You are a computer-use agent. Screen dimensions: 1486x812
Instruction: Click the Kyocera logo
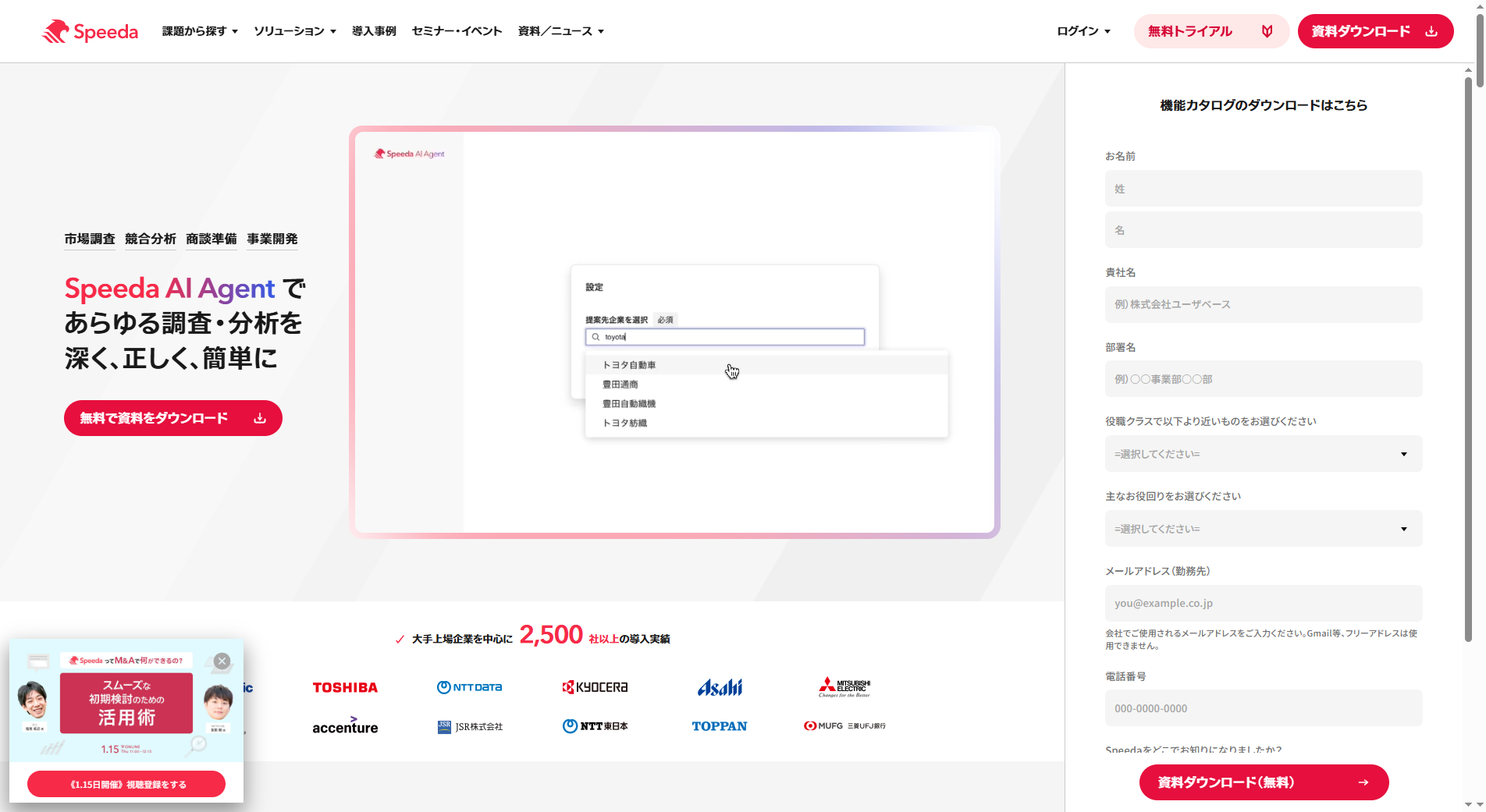point(595,687)
